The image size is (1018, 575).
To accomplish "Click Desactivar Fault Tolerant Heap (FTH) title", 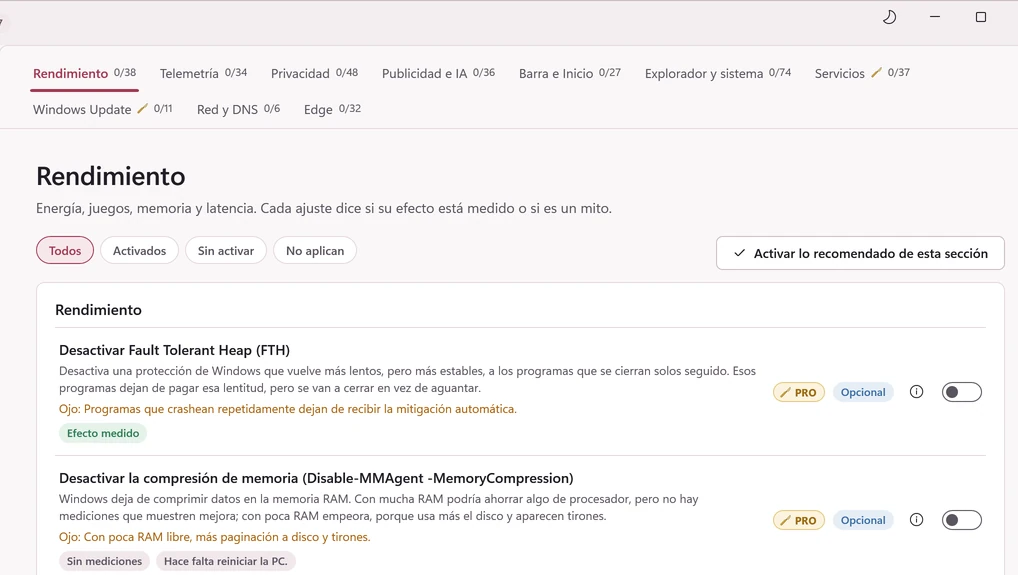I will (174, 350).
